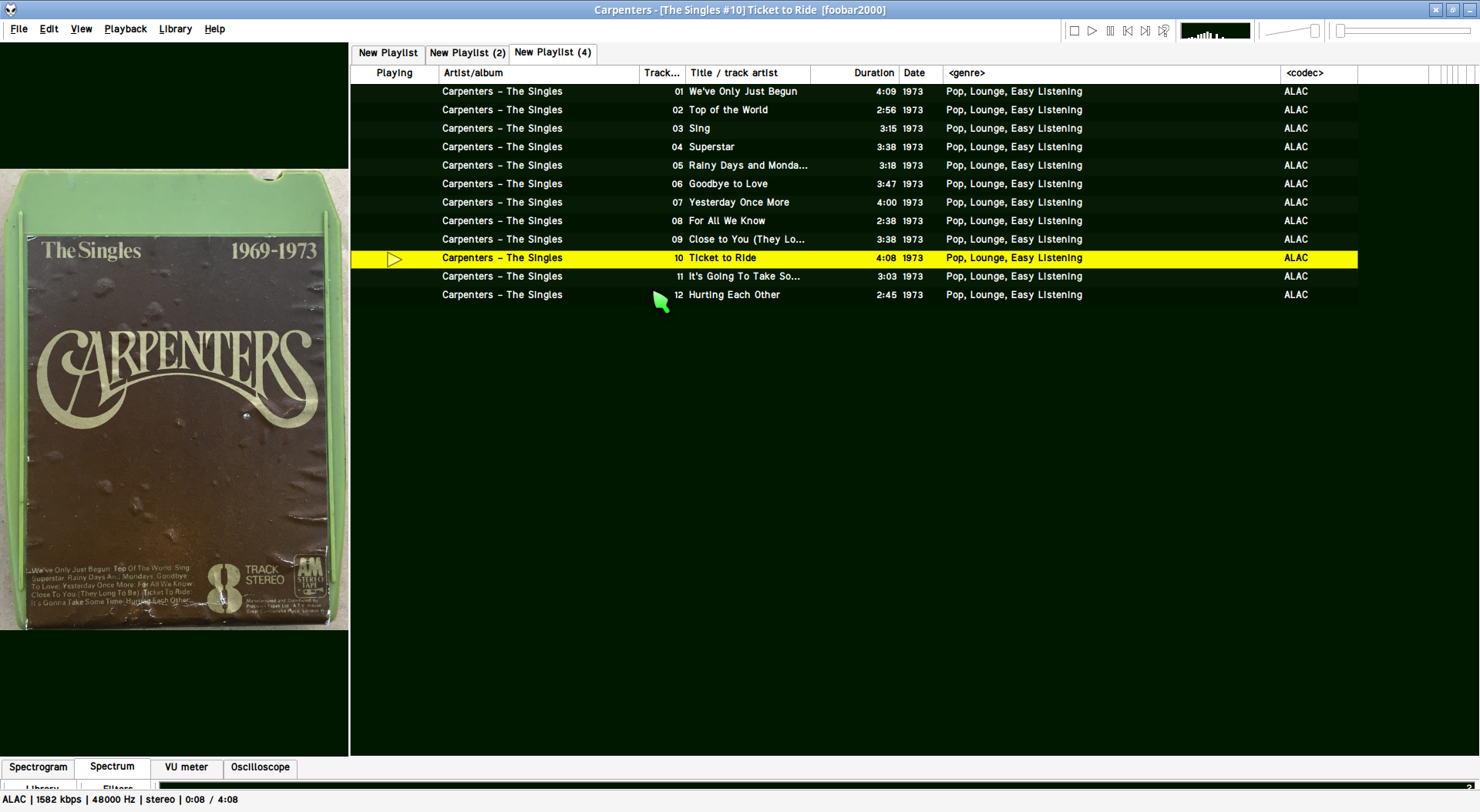Switch to New Playlist (2) tab
This screenshot has width=1480, height=812.
(x=467, y=53)
